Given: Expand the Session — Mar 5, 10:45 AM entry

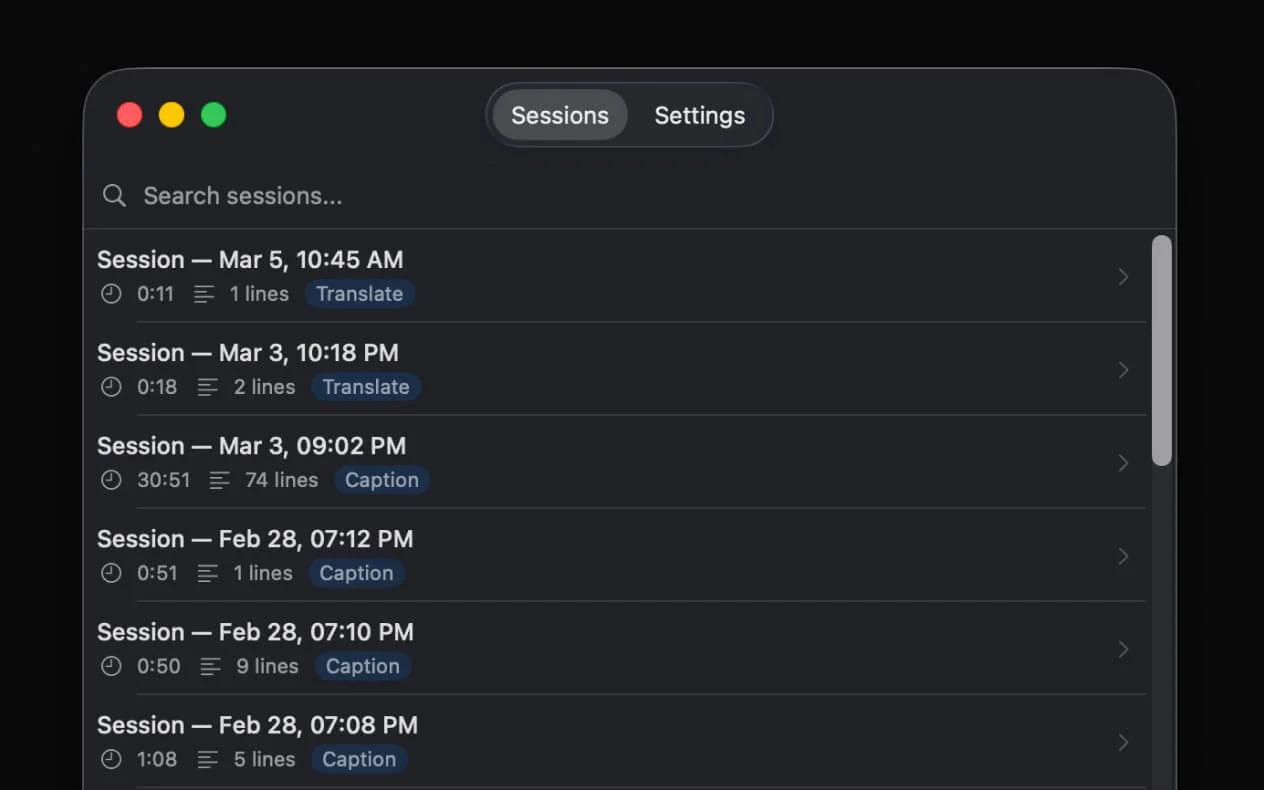Looking at the screenshot, I should pyautogui.click(x=1123, y=277).
